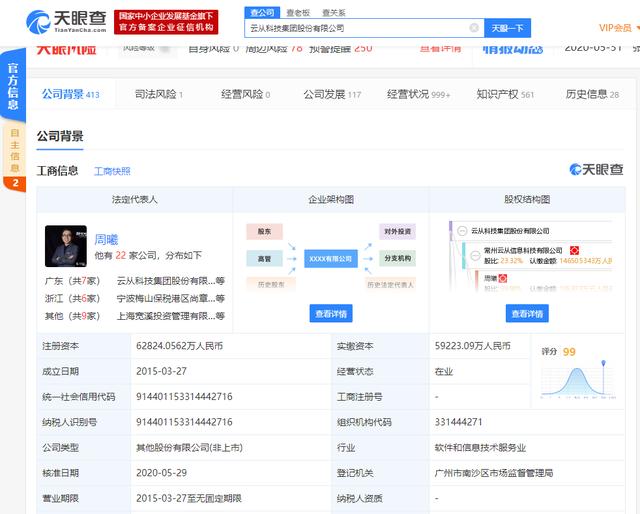Click the TianYanCha logo in header
The width and height of the screenshot is (640, 514).
66,22
